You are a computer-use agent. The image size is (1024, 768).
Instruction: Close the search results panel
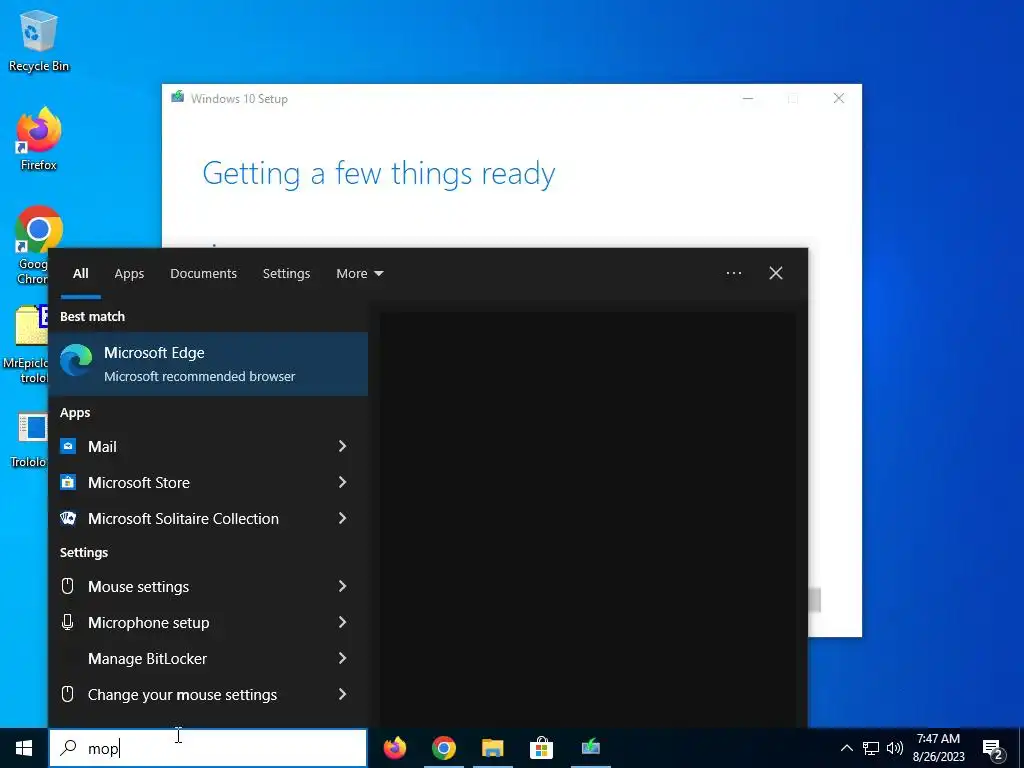775,273
